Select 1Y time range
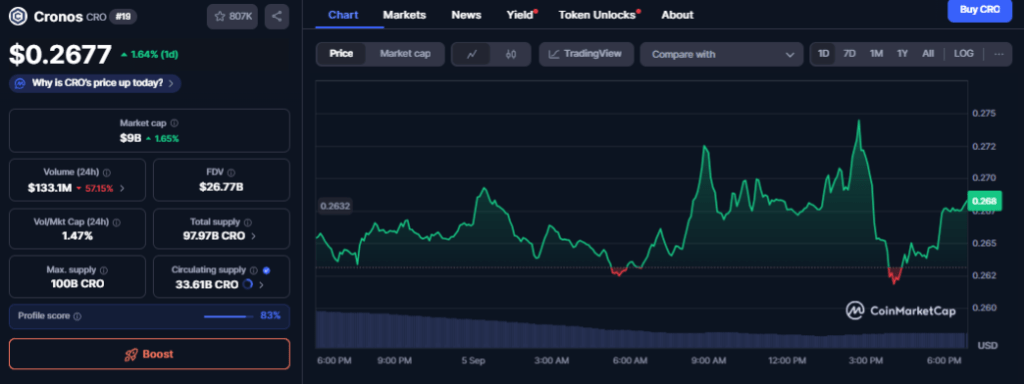Viewport: 1024px width, 384px height. tap(903, 54)
